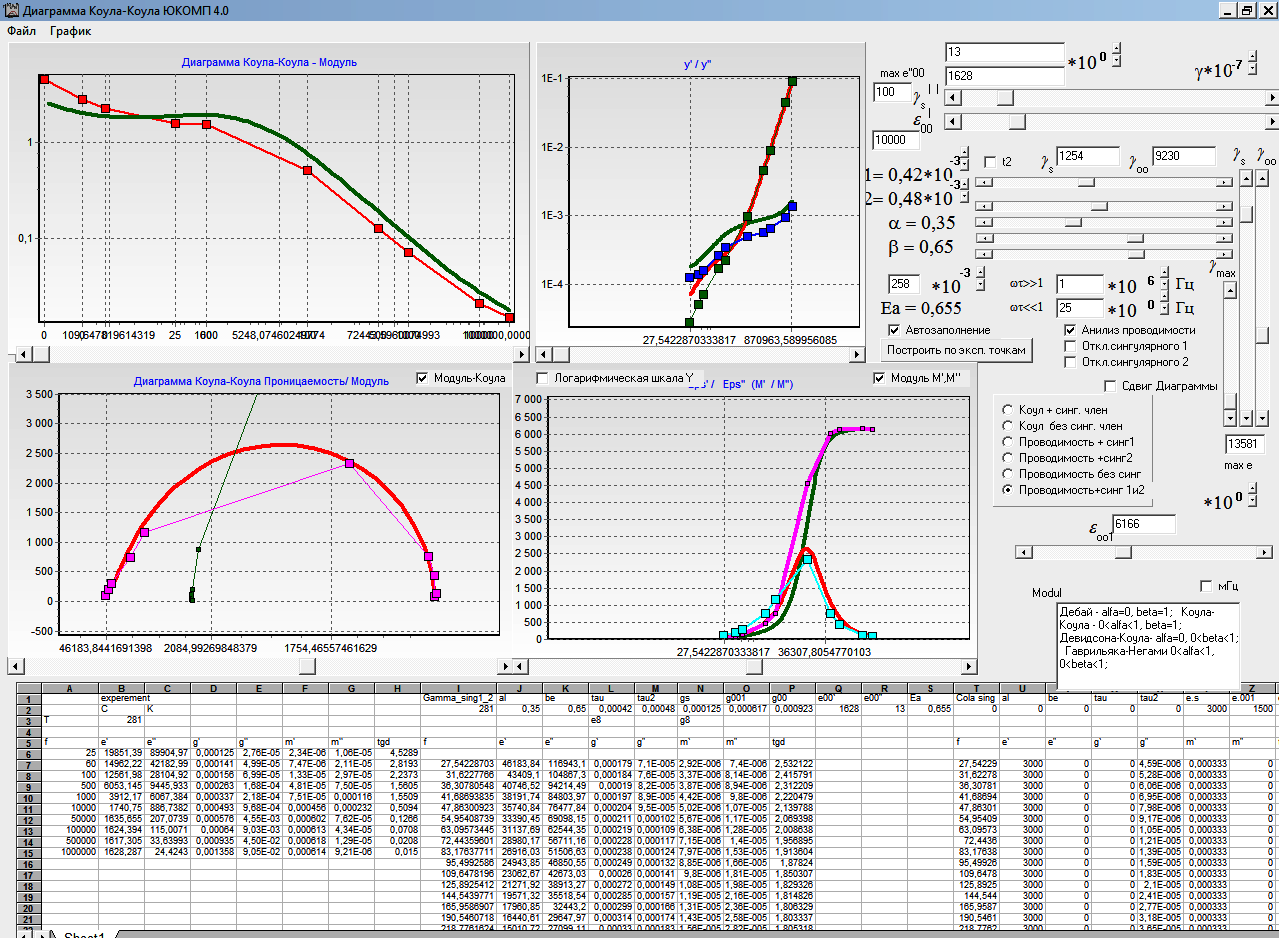Click the application icon in the title bar
This screenshot has width=1282, height=938.
point(11,9)
